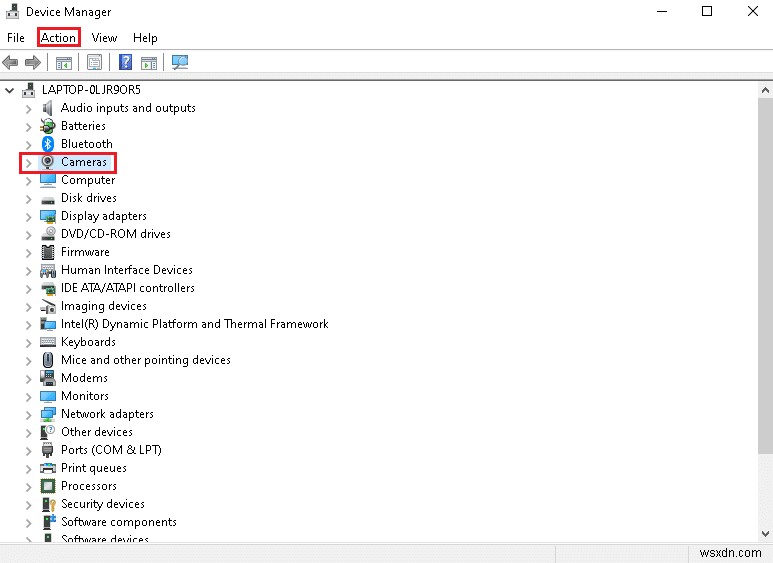Click the Processors chip icon
The image size is (773, 563).
(48, 486)
